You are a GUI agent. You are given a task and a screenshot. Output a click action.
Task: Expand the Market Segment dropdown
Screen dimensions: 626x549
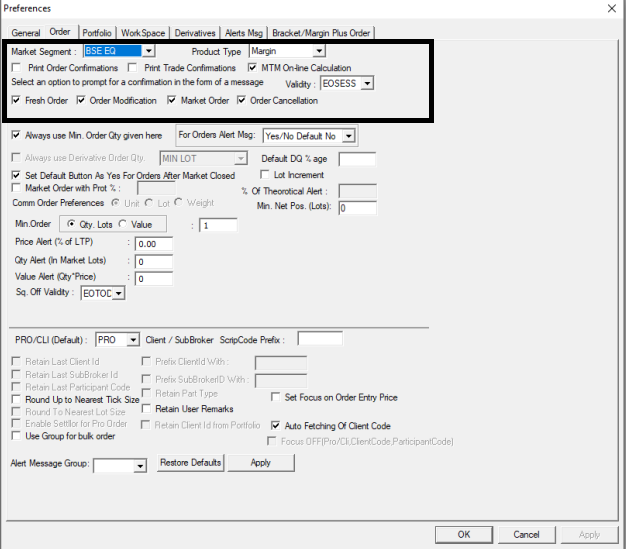(148, 51)
